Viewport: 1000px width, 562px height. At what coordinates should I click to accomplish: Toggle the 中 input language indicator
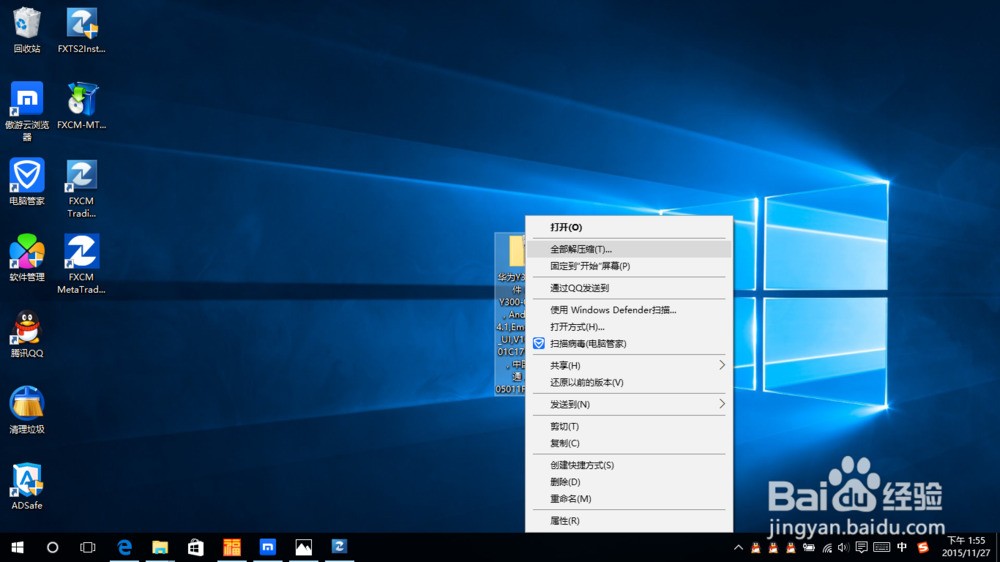(x=902, y=547)
